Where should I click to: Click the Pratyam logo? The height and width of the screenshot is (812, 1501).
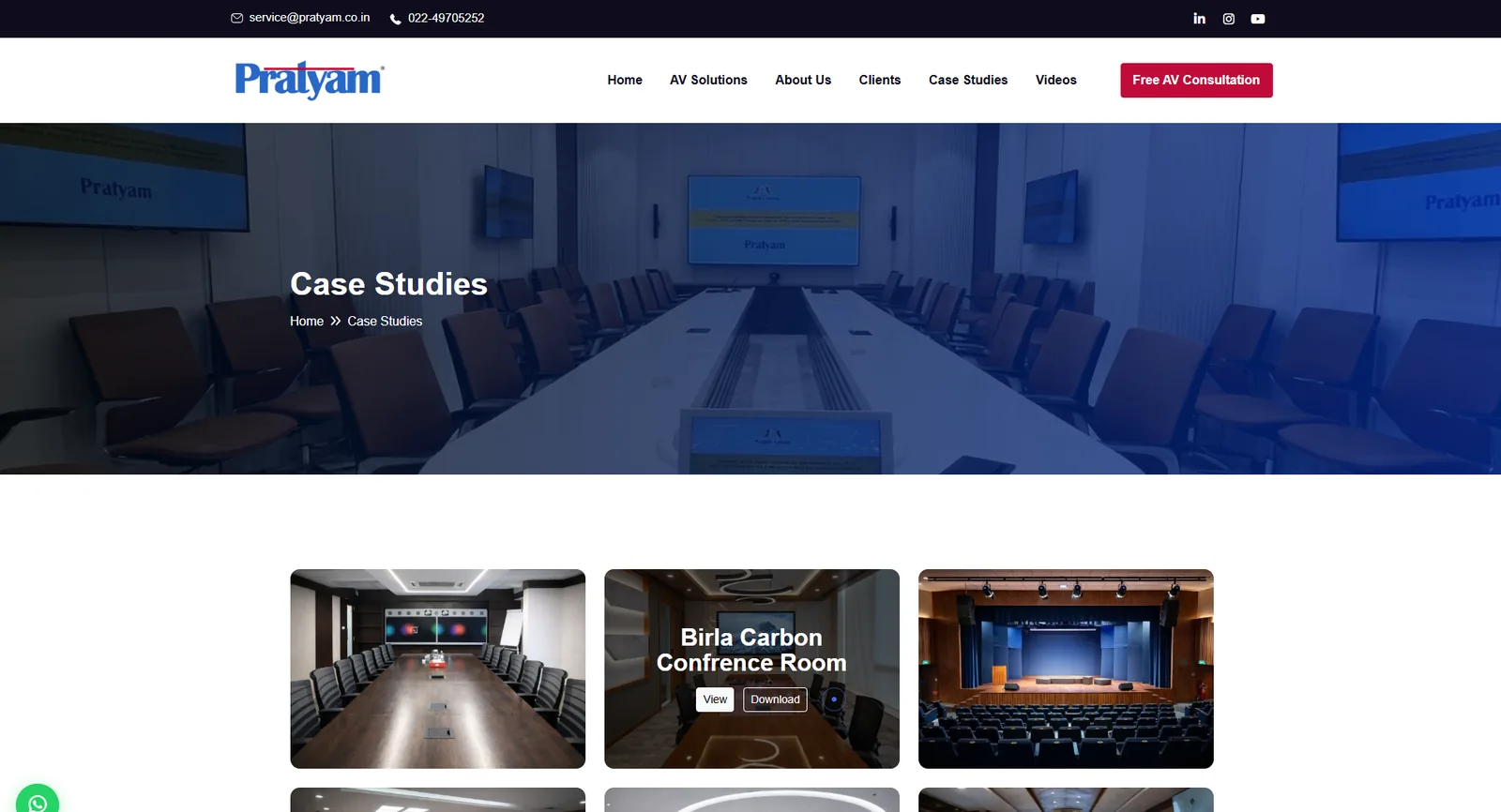(309, 80)
